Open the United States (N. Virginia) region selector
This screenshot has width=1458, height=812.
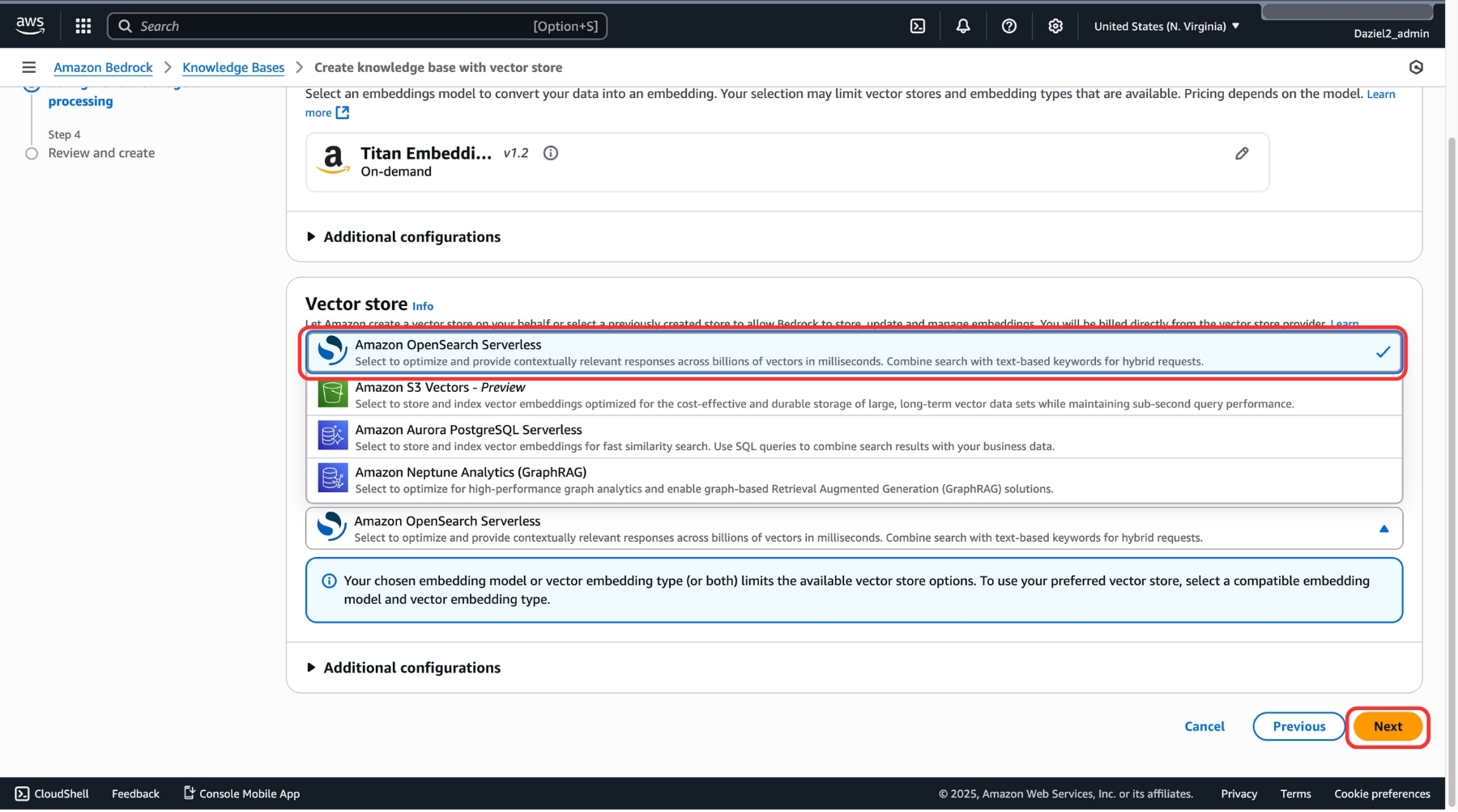point(1166,26)
